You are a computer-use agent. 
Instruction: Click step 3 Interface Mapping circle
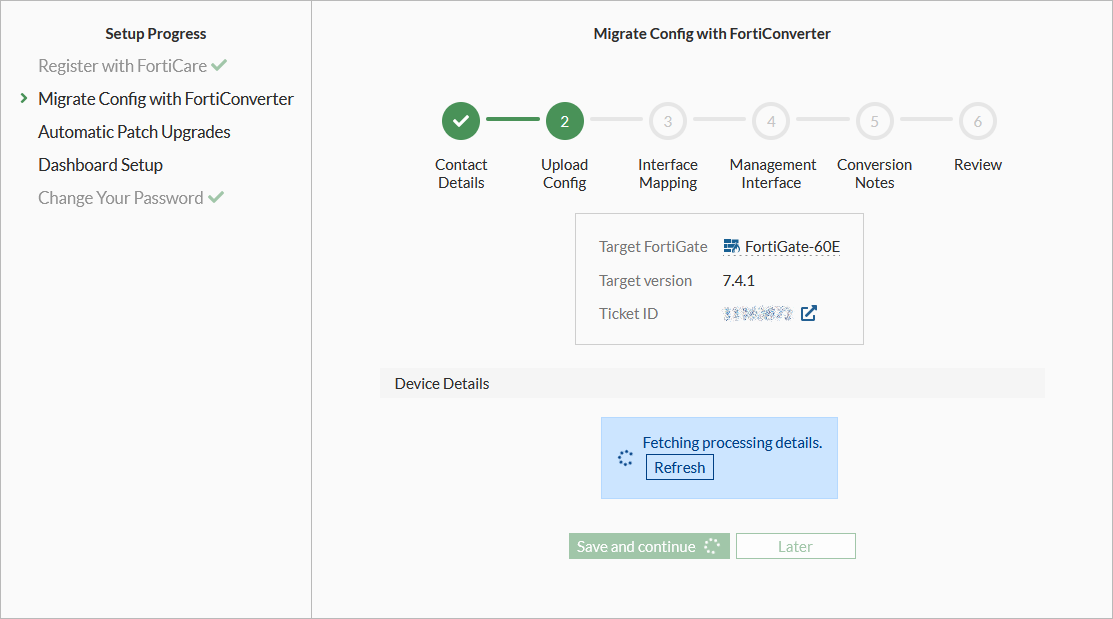668,121
